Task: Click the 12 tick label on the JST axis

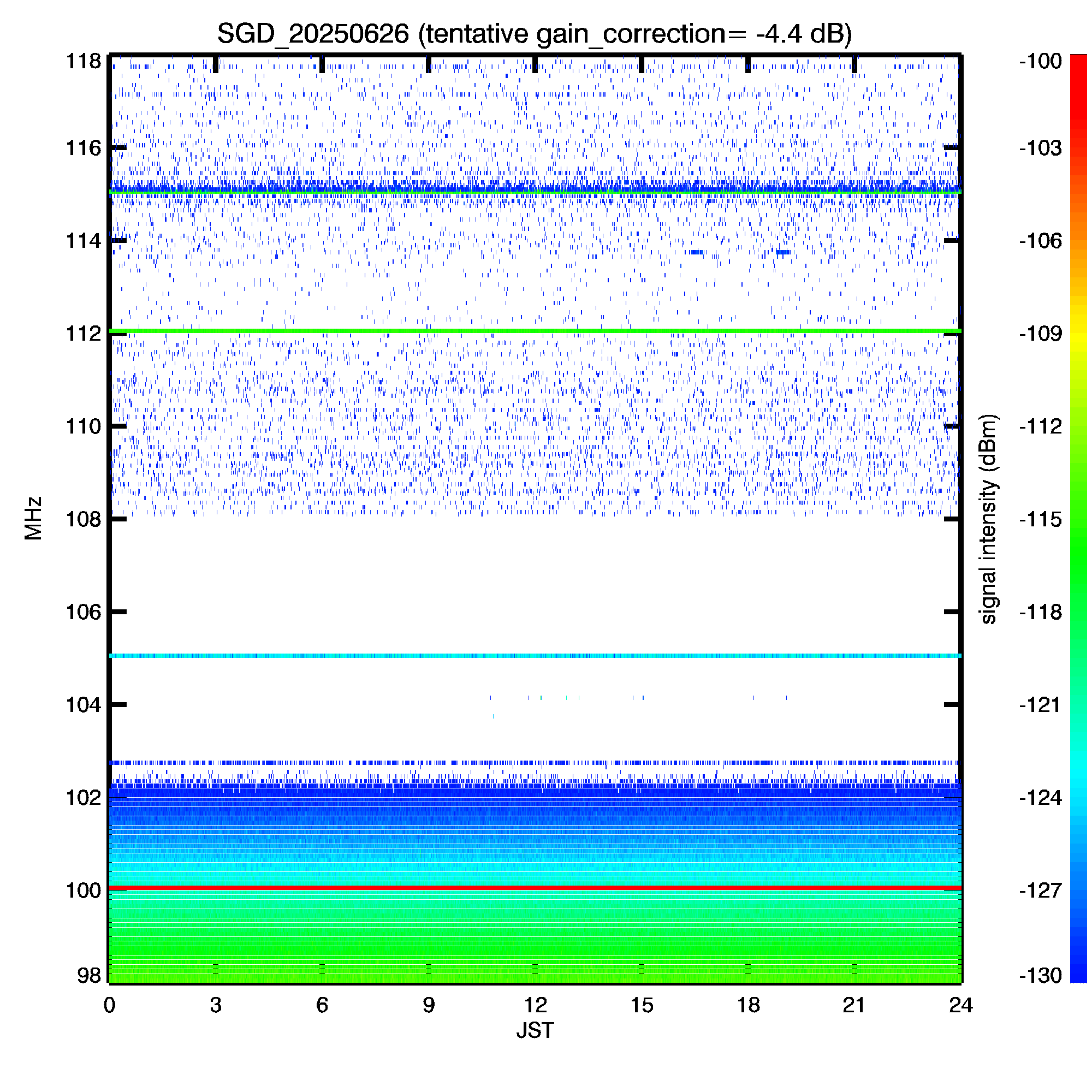Action: (535, 1005)
